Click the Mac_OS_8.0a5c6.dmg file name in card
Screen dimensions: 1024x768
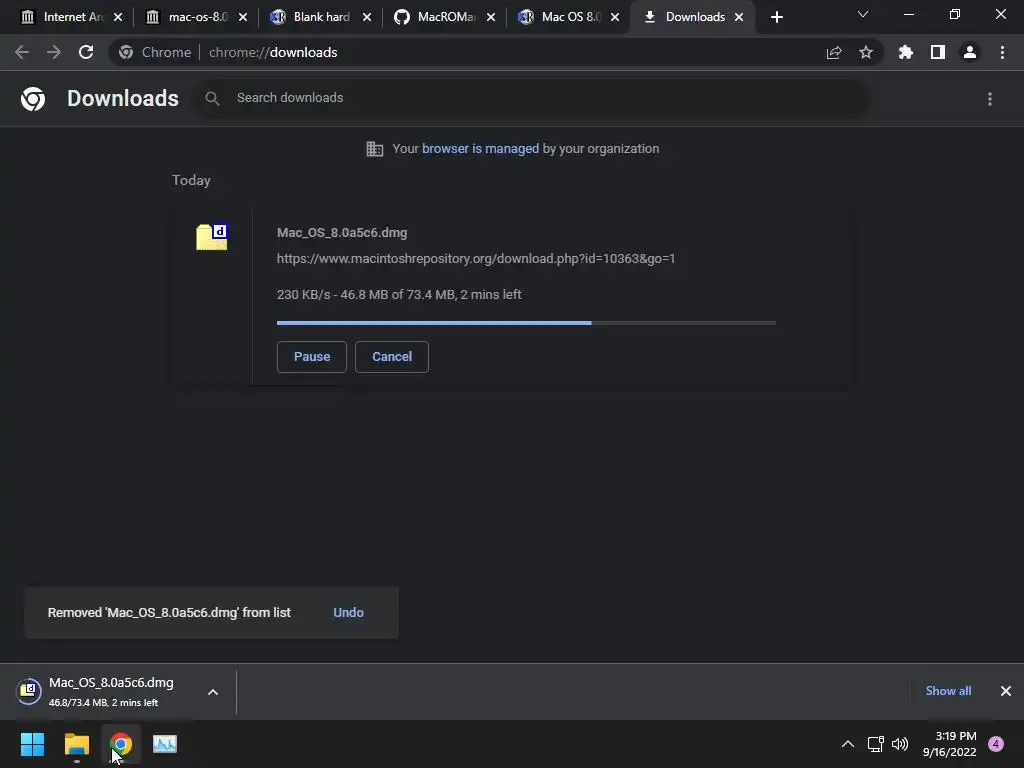point(342,232)
